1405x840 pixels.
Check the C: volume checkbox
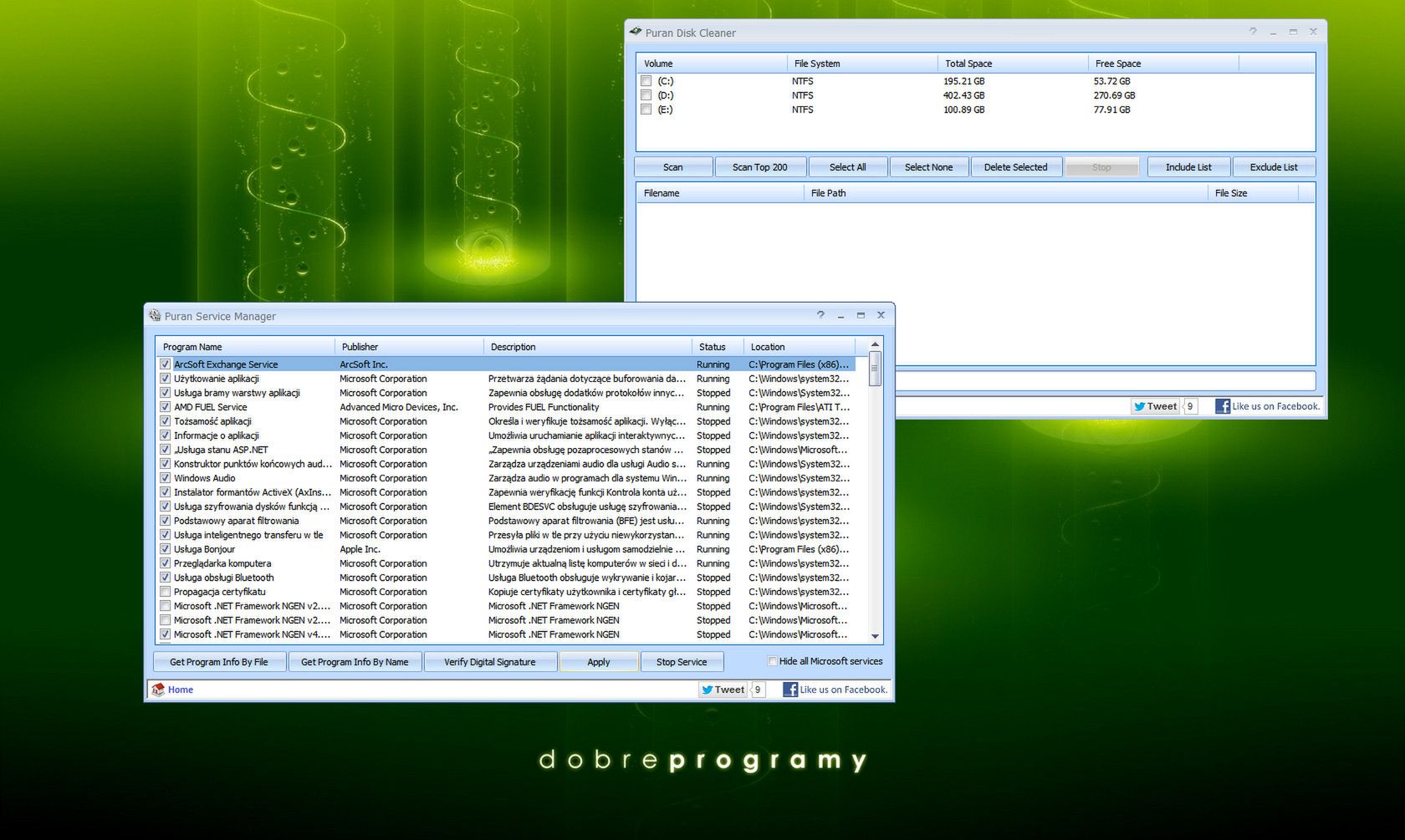tap(646, 81)
